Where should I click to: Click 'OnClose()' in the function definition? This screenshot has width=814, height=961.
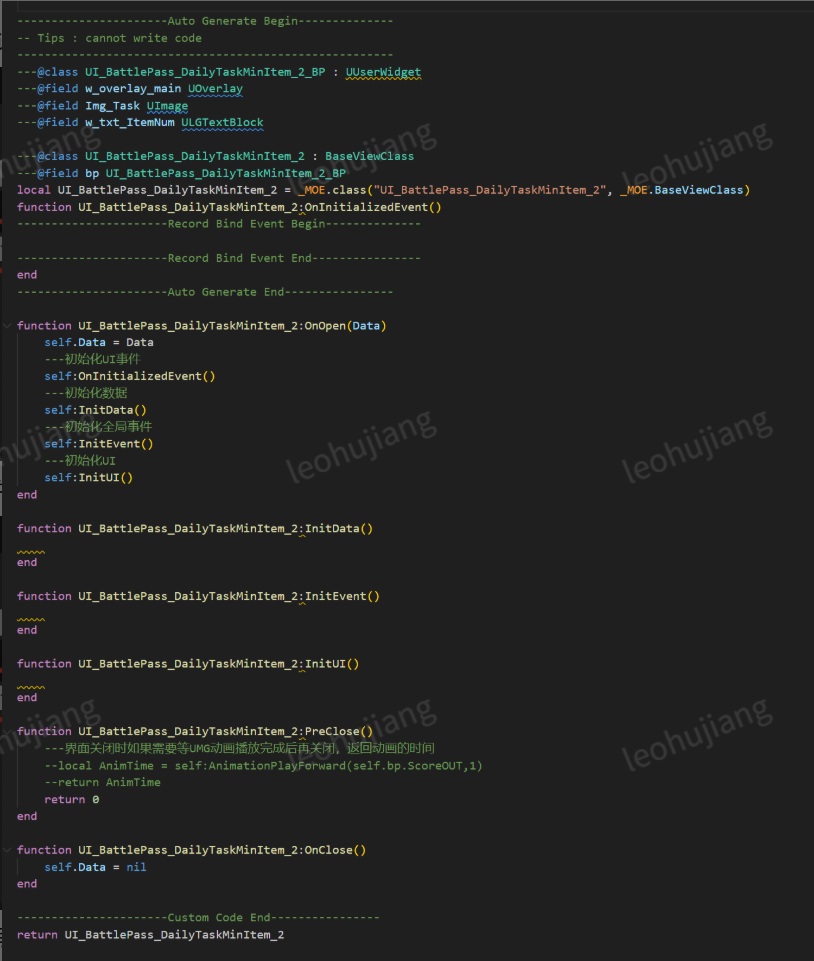335,849
